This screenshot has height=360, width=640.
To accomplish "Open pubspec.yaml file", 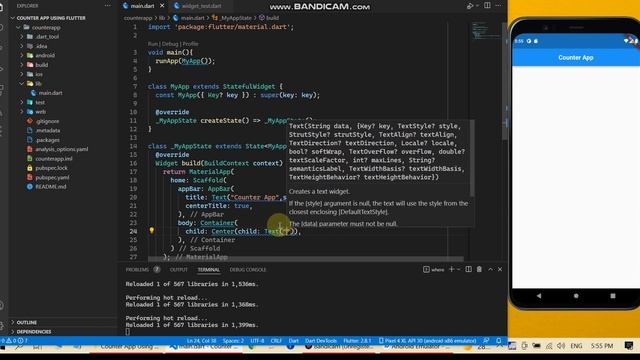I will tap(52, 178).
